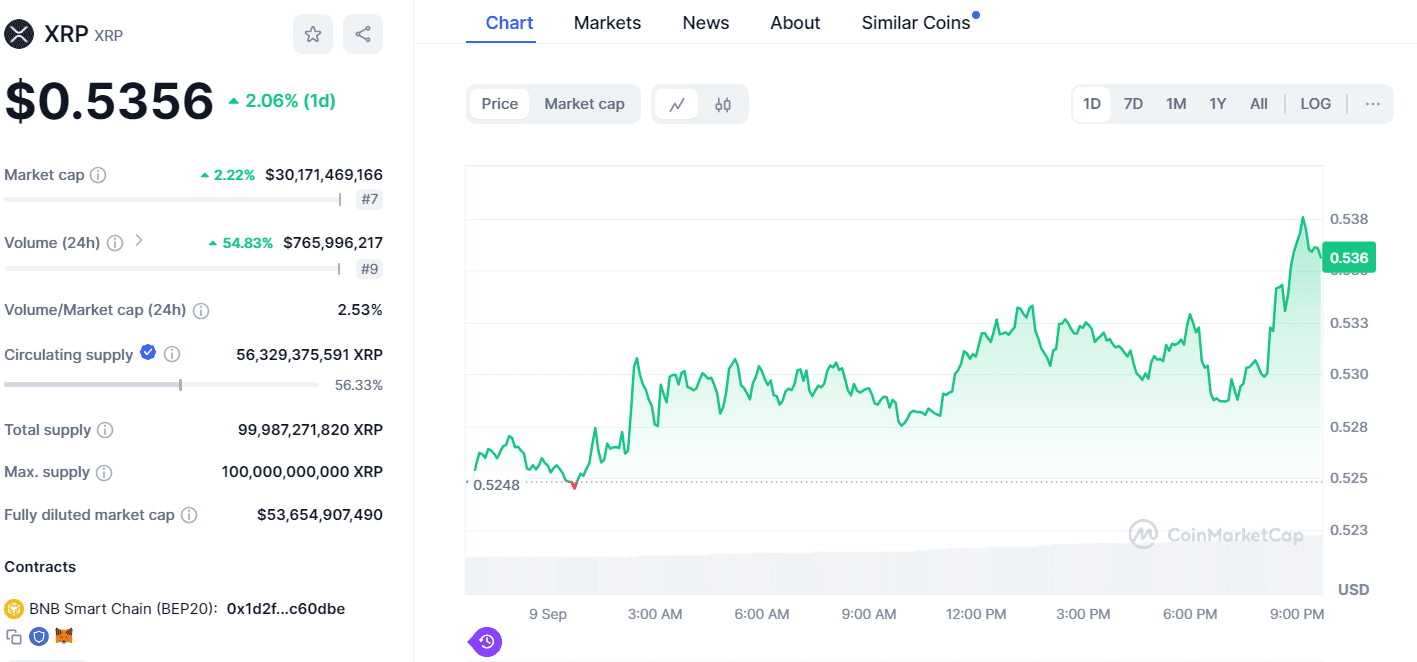Click the verified badge next to Circulating supply
Viewport: 1417px width, 662px height.
(148, 353)
